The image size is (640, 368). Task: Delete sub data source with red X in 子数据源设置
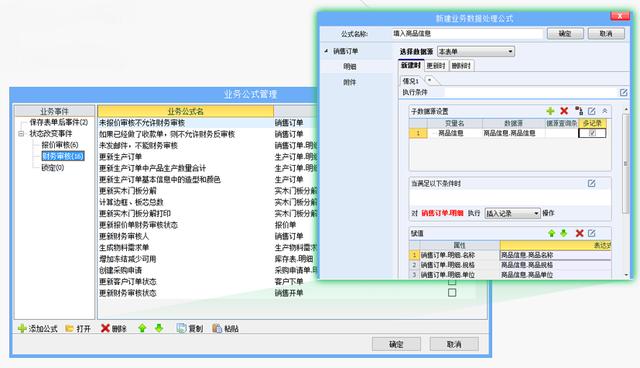point(564,111)
